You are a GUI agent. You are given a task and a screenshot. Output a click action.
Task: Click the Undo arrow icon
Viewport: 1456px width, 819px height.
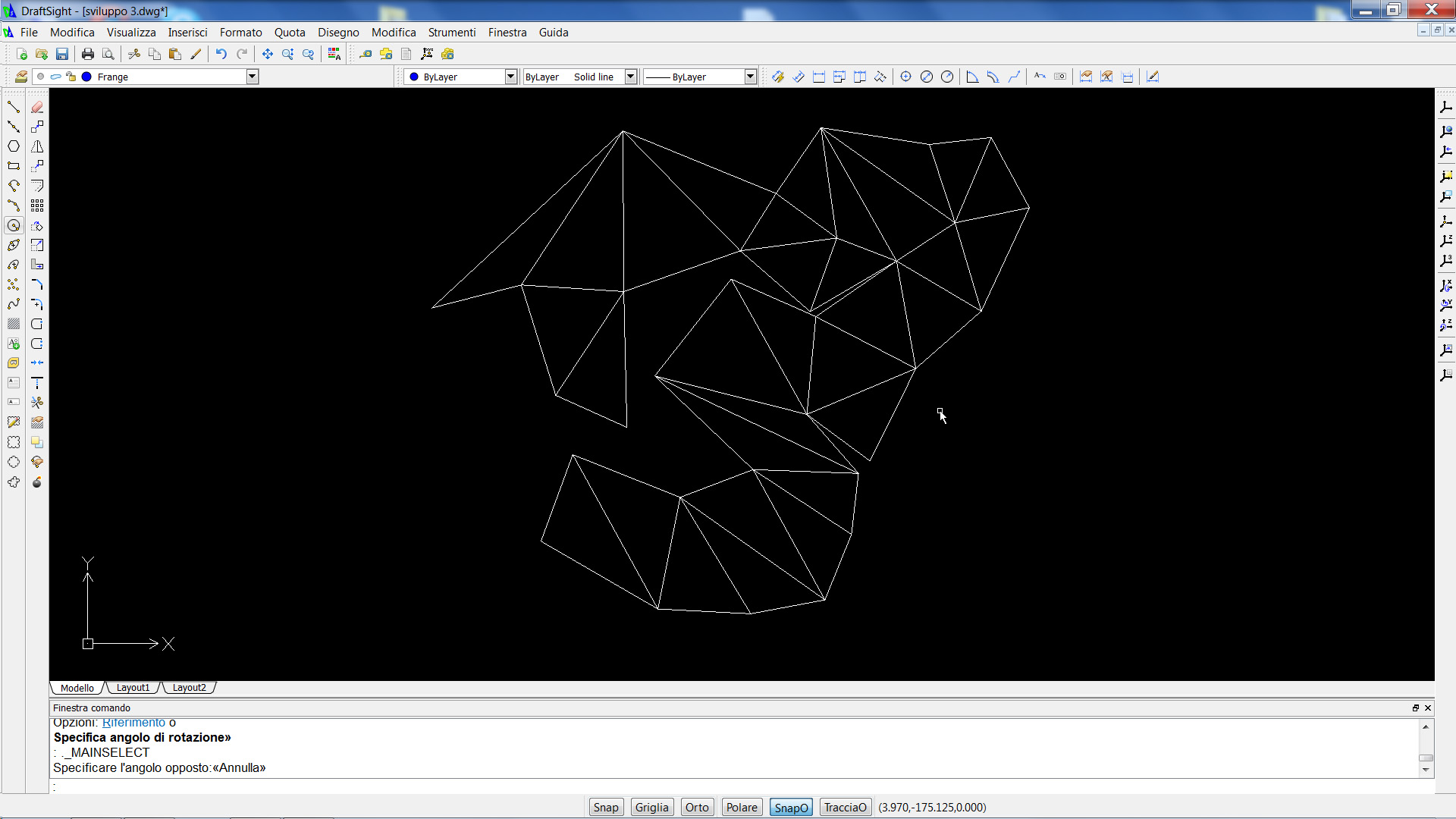pyautogui.click(x=221, y=54)
